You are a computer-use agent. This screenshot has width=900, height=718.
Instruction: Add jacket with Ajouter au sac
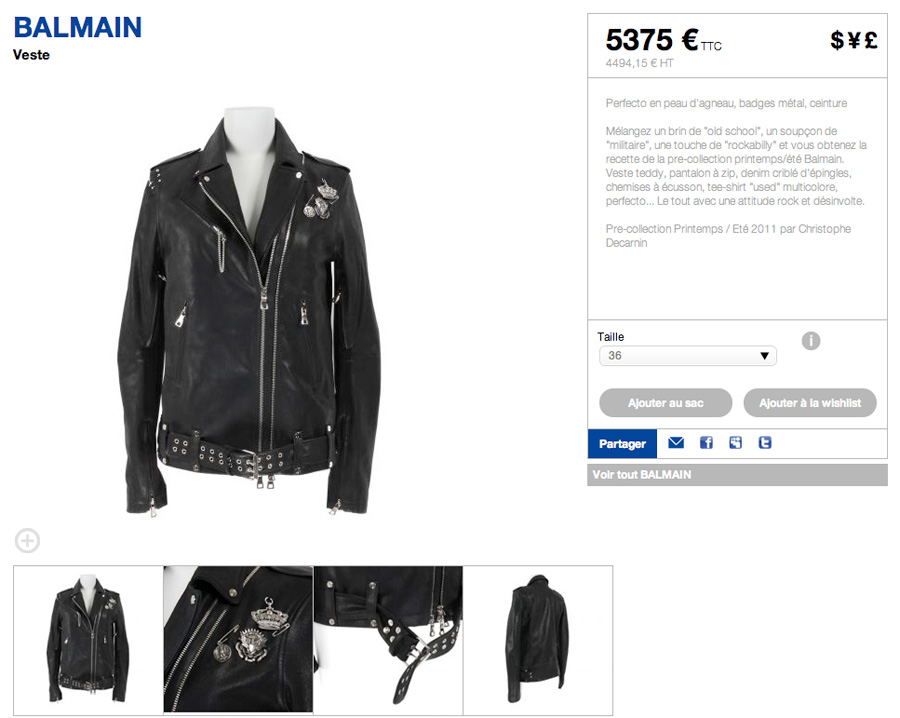tap(666, 403)
